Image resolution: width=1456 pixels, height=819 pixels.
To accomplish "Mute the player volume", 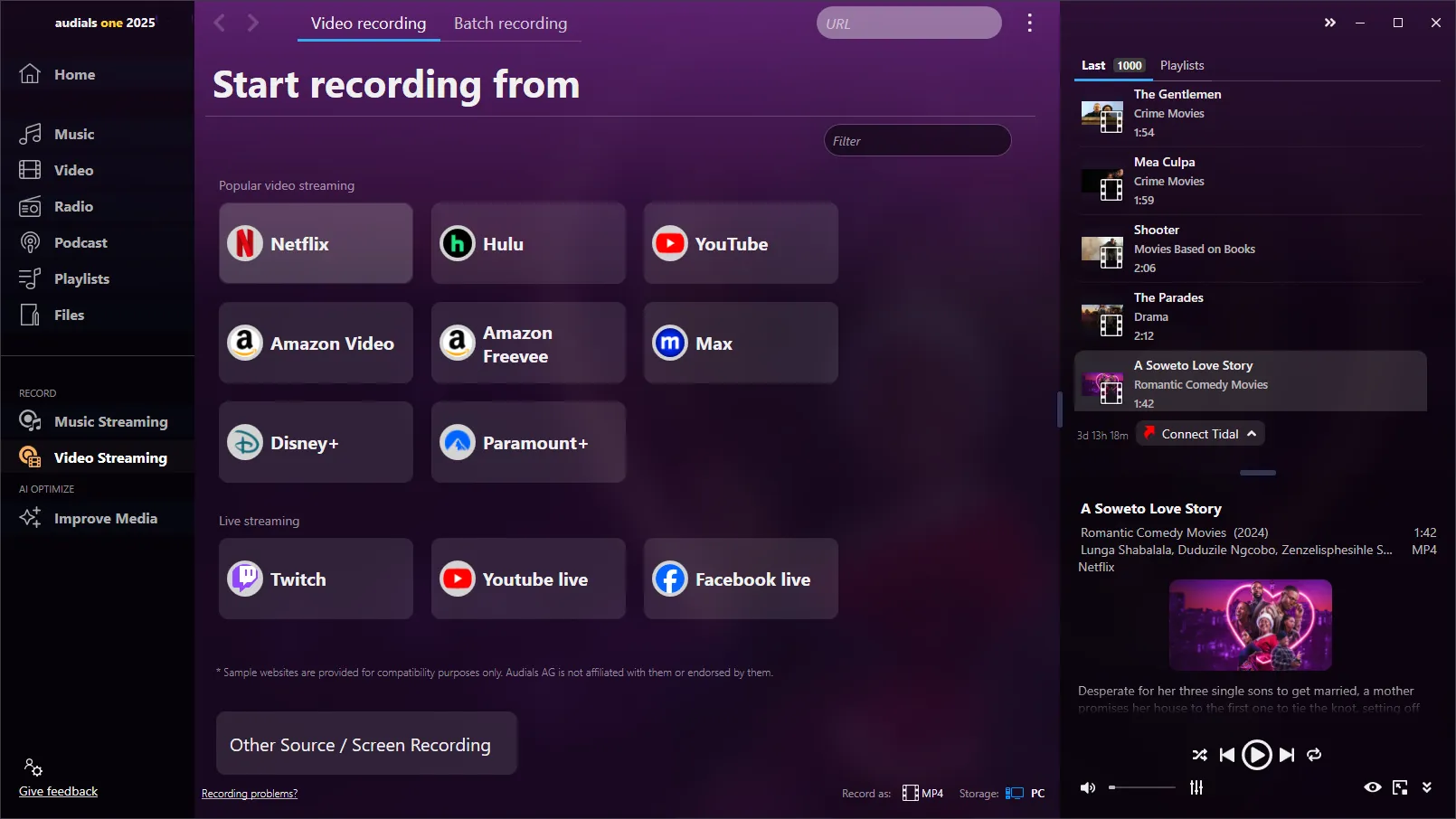I will coord(1088,787).
